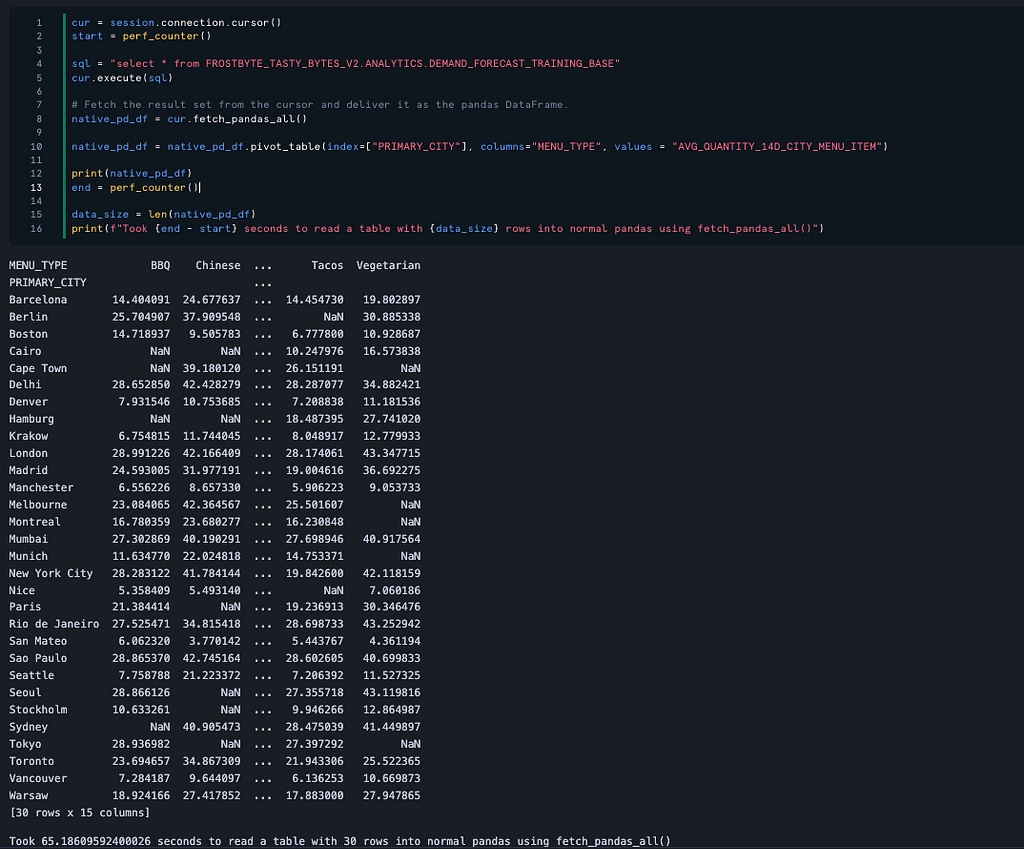The image size is (1024, 849).
Task: Click the 'Denver' row label
Action: point(28,402)
